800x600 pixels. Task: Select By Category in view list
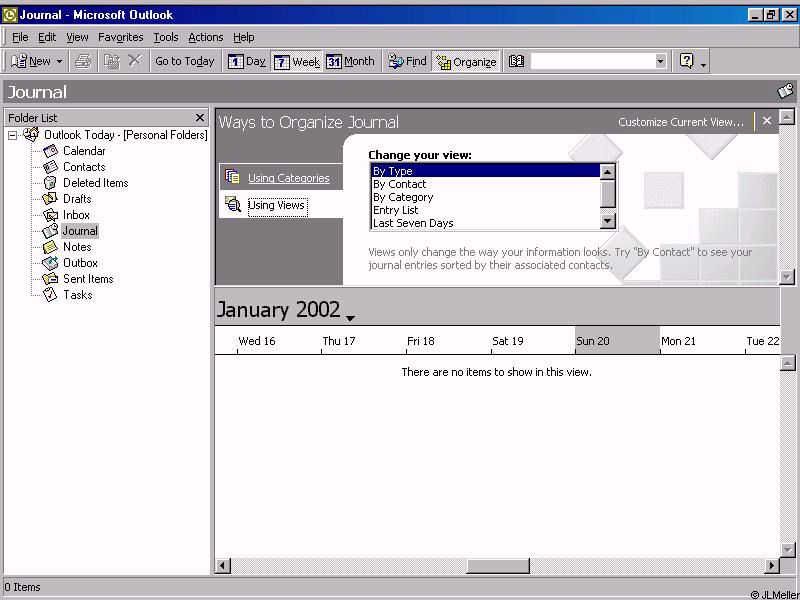coord(486,197)
